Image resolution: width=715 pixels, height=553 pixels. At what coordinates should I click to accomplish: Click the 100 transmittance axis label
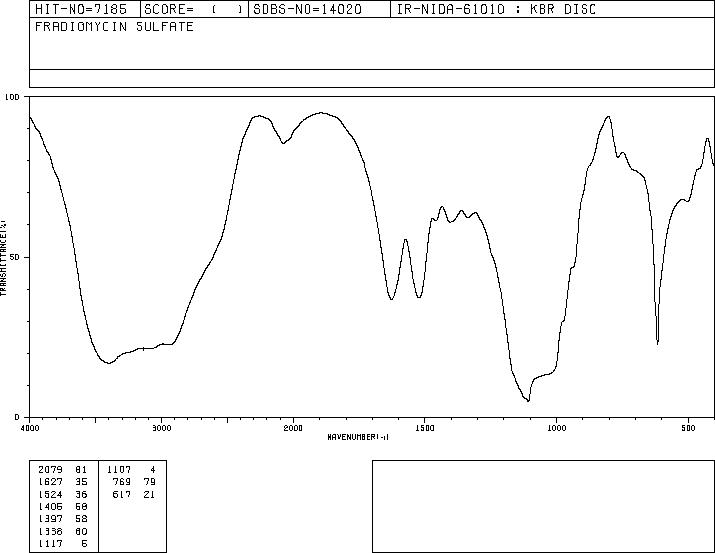pos(12,97)
